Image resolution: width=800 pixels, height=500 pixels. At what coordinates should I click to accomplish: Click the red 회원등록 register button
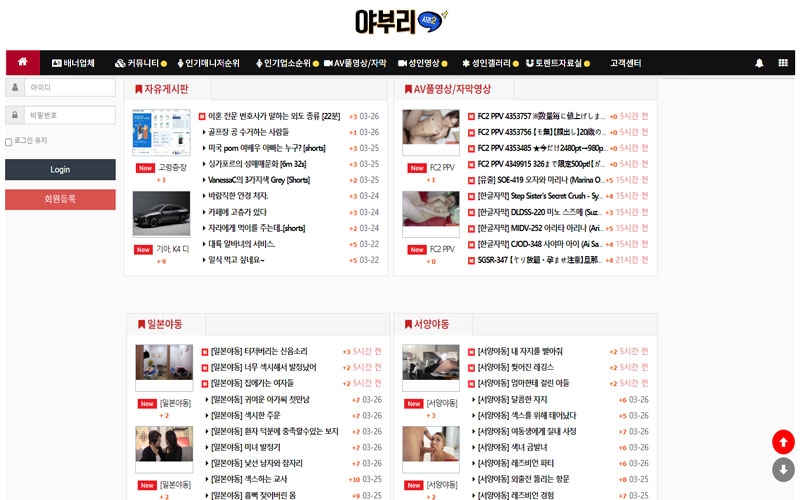[x=60, y=199]
